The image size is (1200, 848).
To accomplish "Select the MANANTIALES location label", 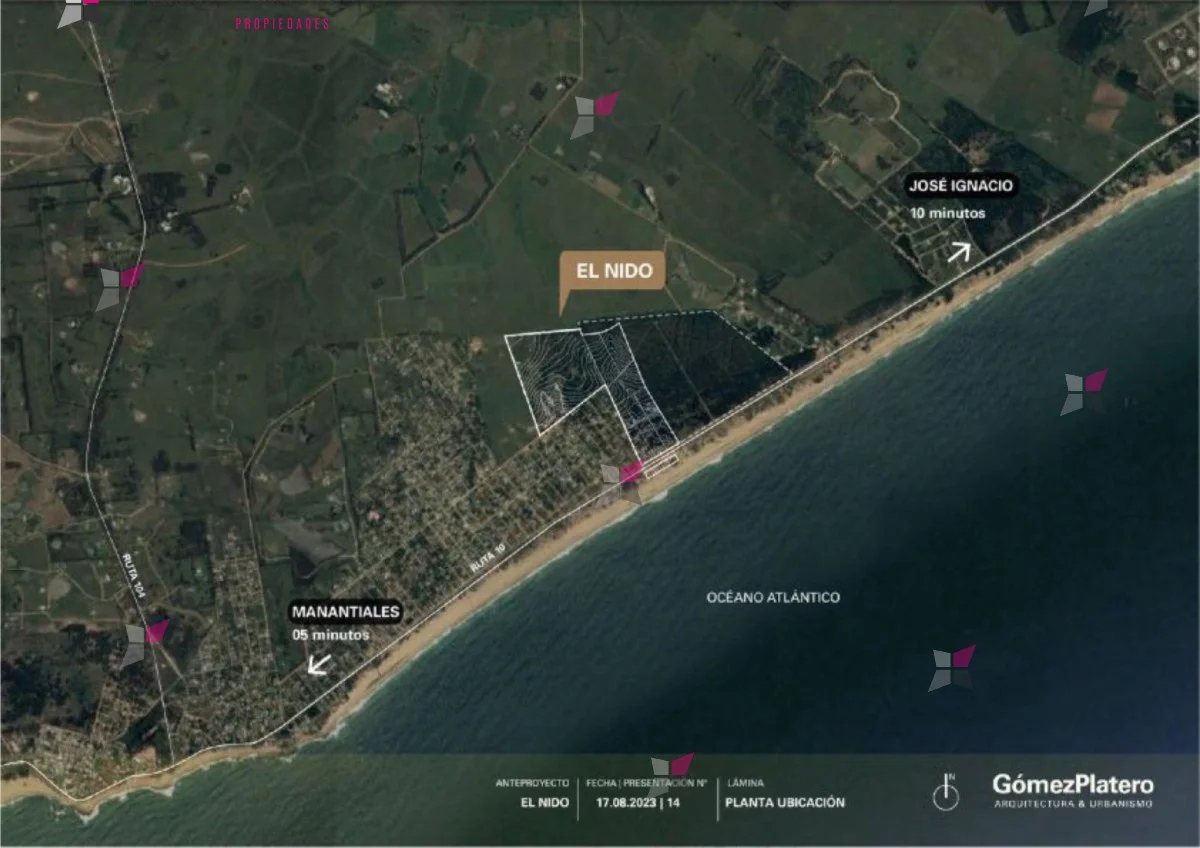I will pos(345,612).
